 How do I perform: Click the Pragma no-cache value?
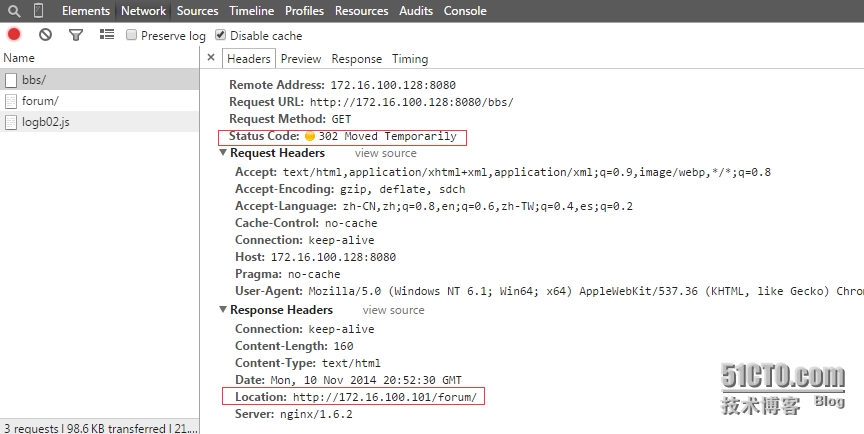coord(314,274)
